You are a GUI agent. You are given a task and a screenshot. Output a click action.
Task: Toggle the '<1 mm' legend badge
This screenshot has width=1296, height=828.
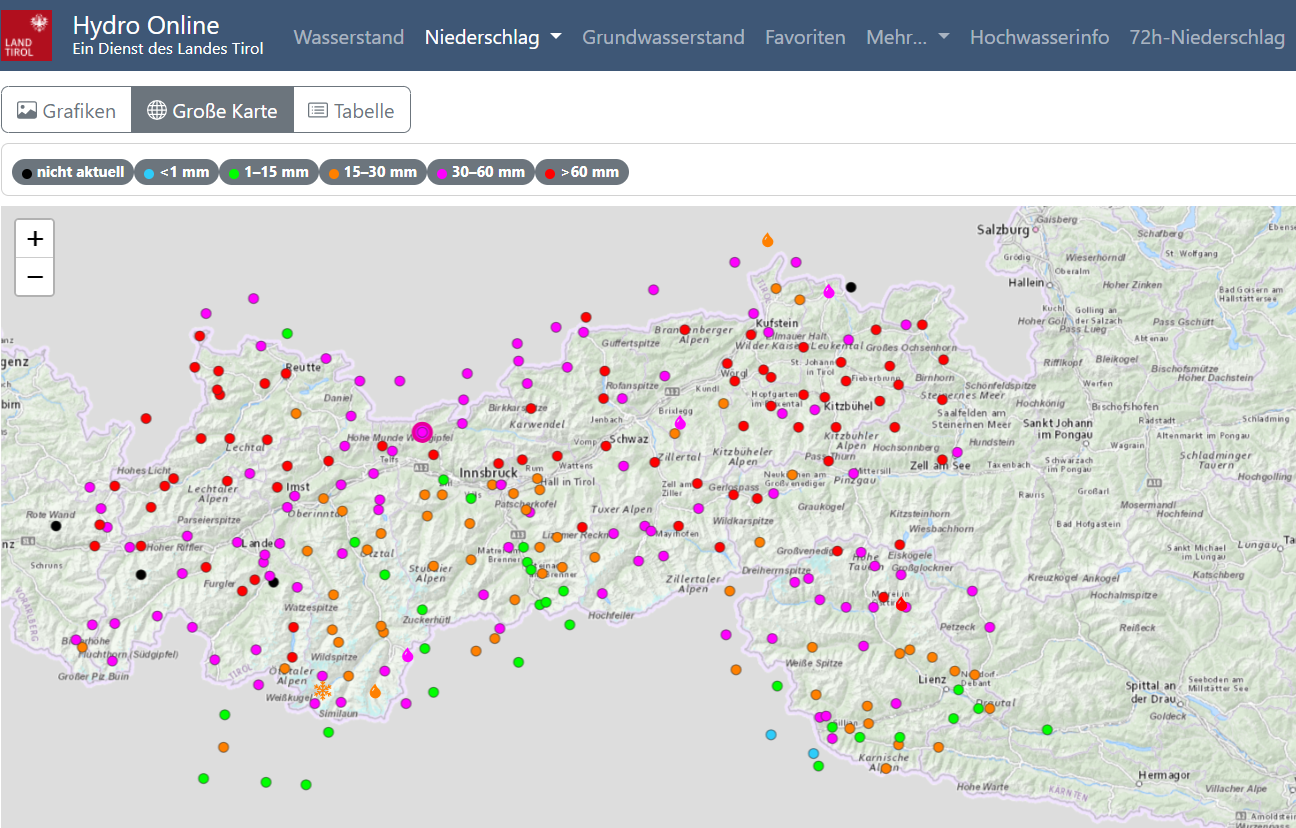176,172
